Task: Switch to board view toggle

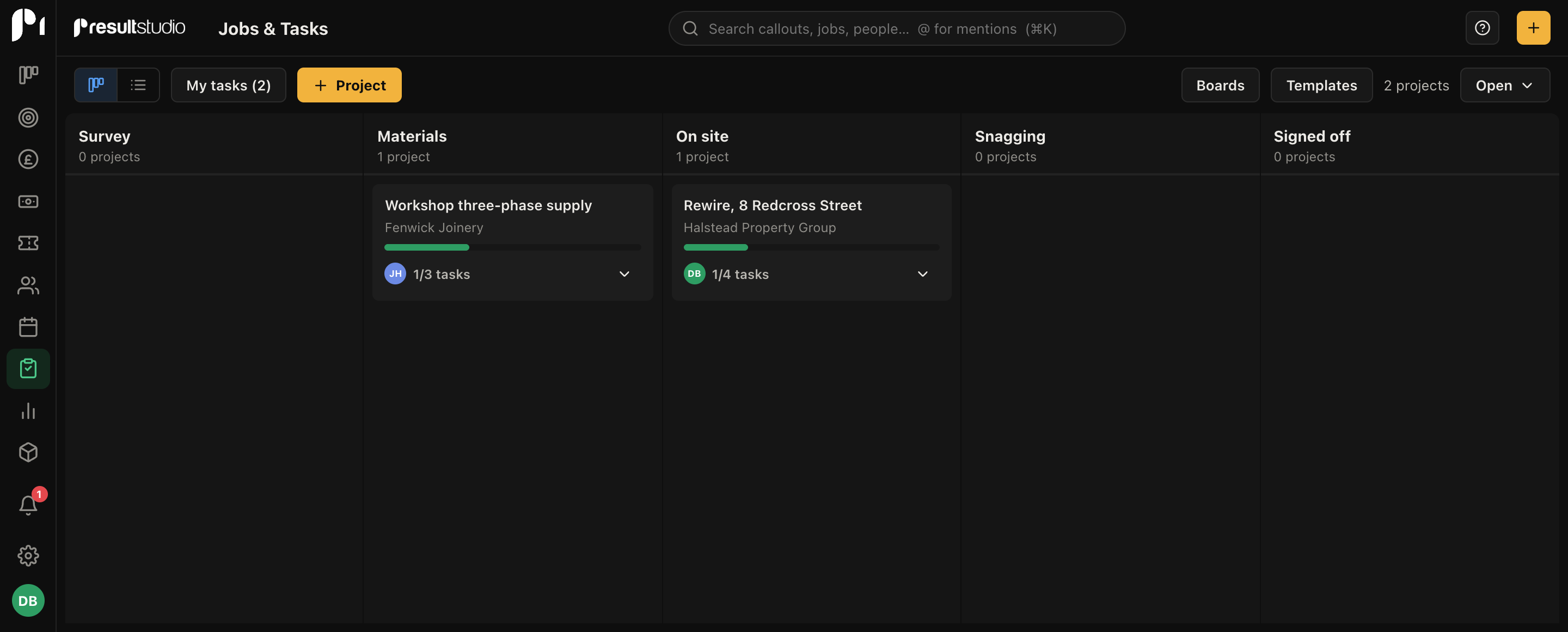Action: [x=96, y=84]
